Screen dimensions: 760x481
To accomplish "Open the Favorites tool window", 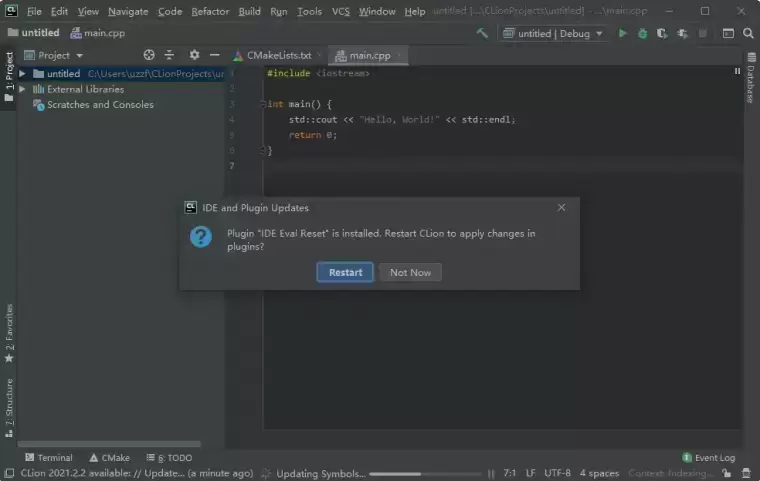I will (x=9, y=333).
